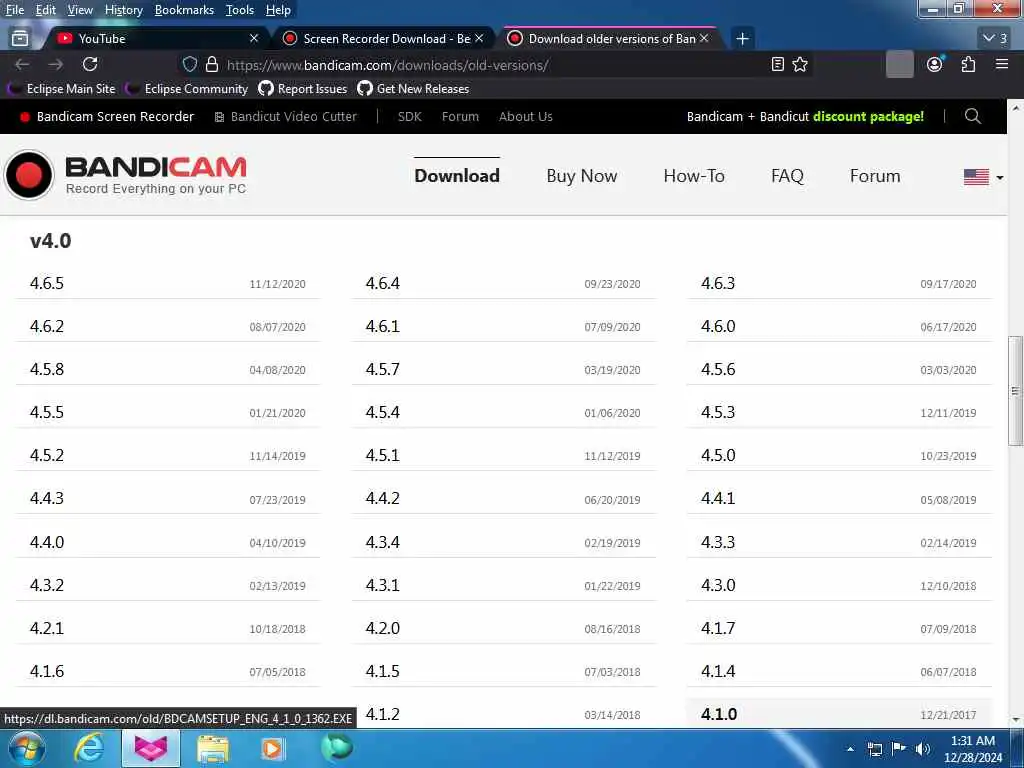This screenshot has width=1024, height=768.
Task: Open the View menu
Action: (x=80, y=10)
